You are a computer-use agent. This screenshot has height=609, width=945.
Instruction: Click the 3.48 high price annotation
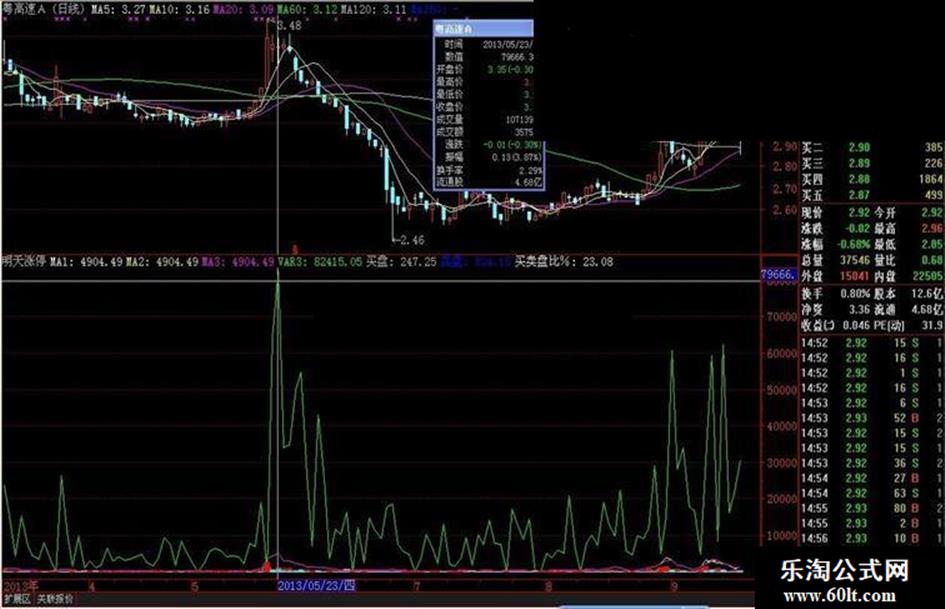289,25
